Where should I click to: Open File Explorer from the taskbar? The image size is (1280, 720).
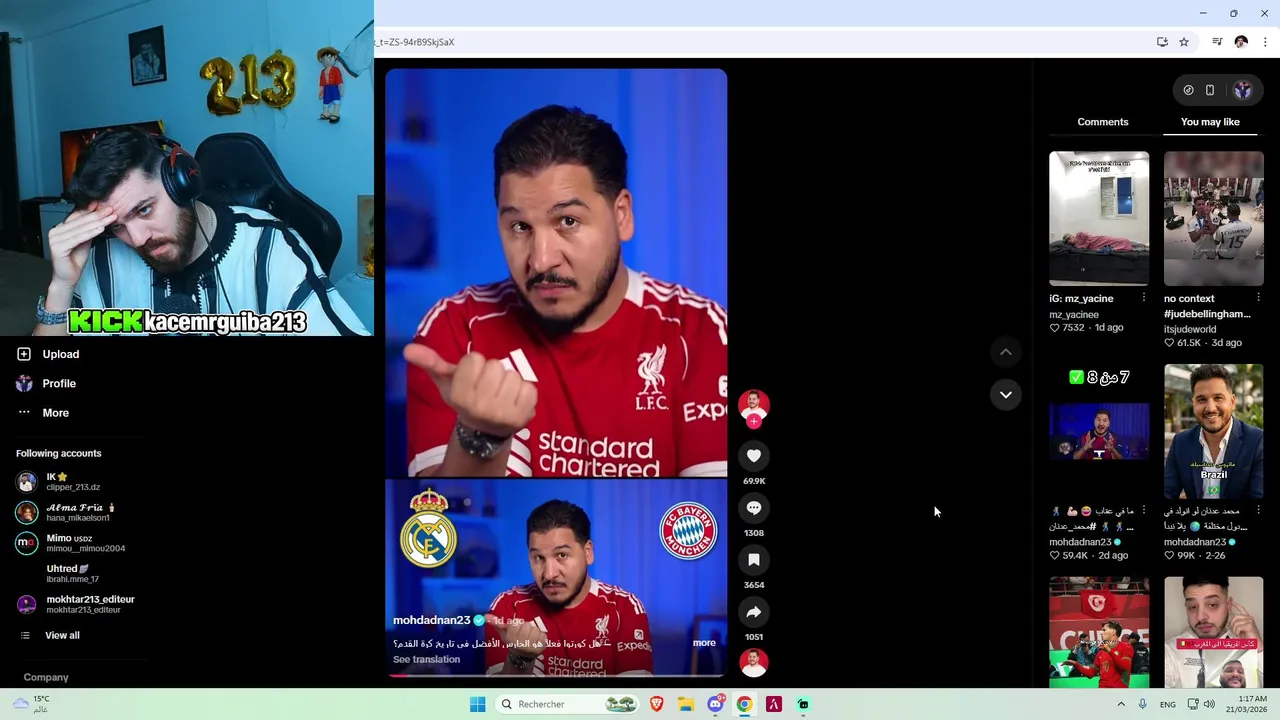pos(686,704)
